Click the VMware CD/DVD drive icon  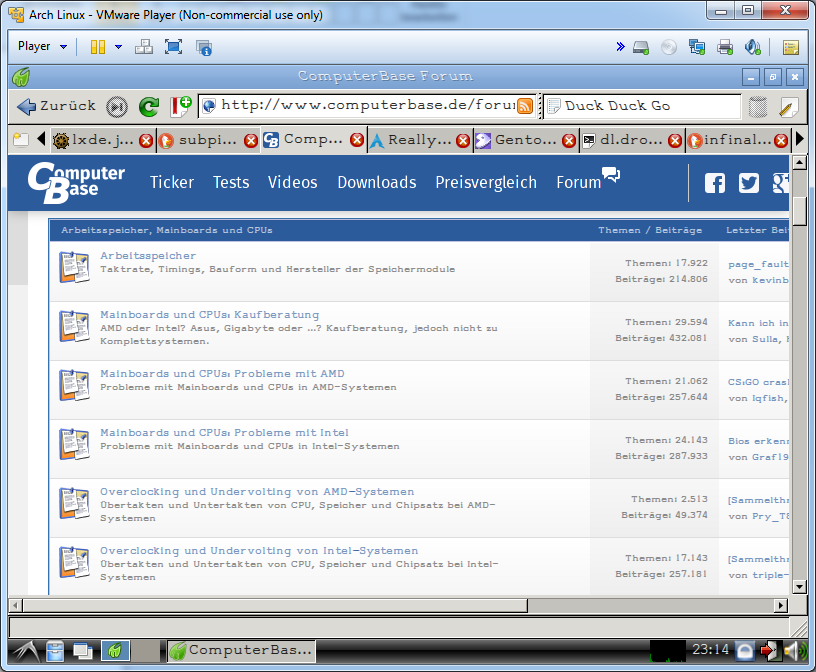(669, 47)
